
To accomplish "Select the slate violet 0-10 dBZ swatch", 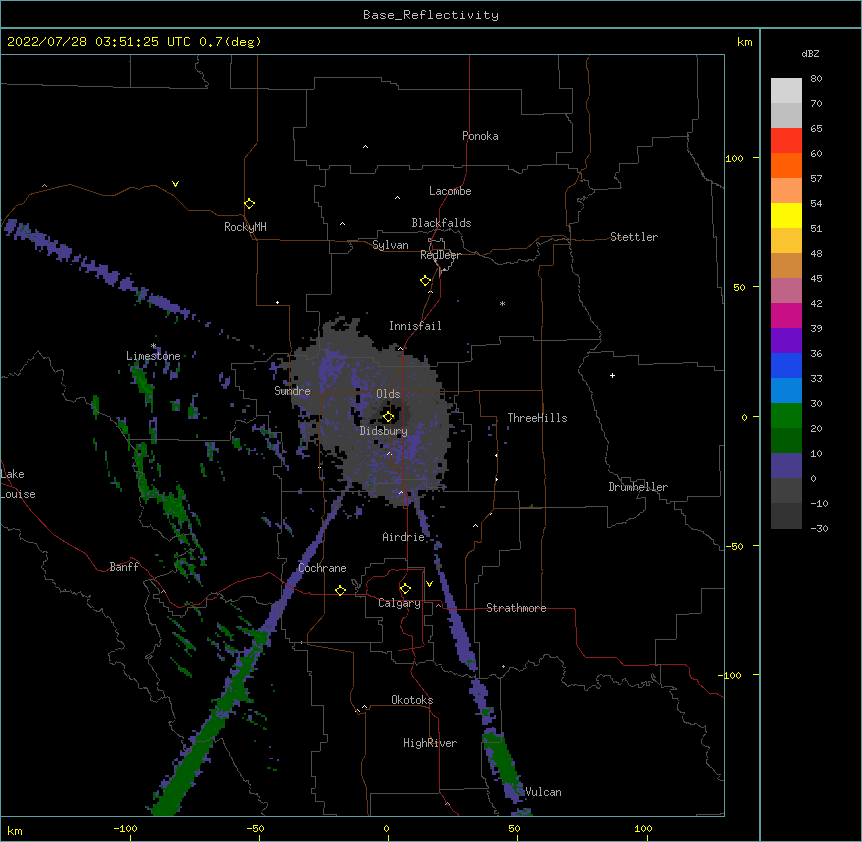I will tap(786, 466).
